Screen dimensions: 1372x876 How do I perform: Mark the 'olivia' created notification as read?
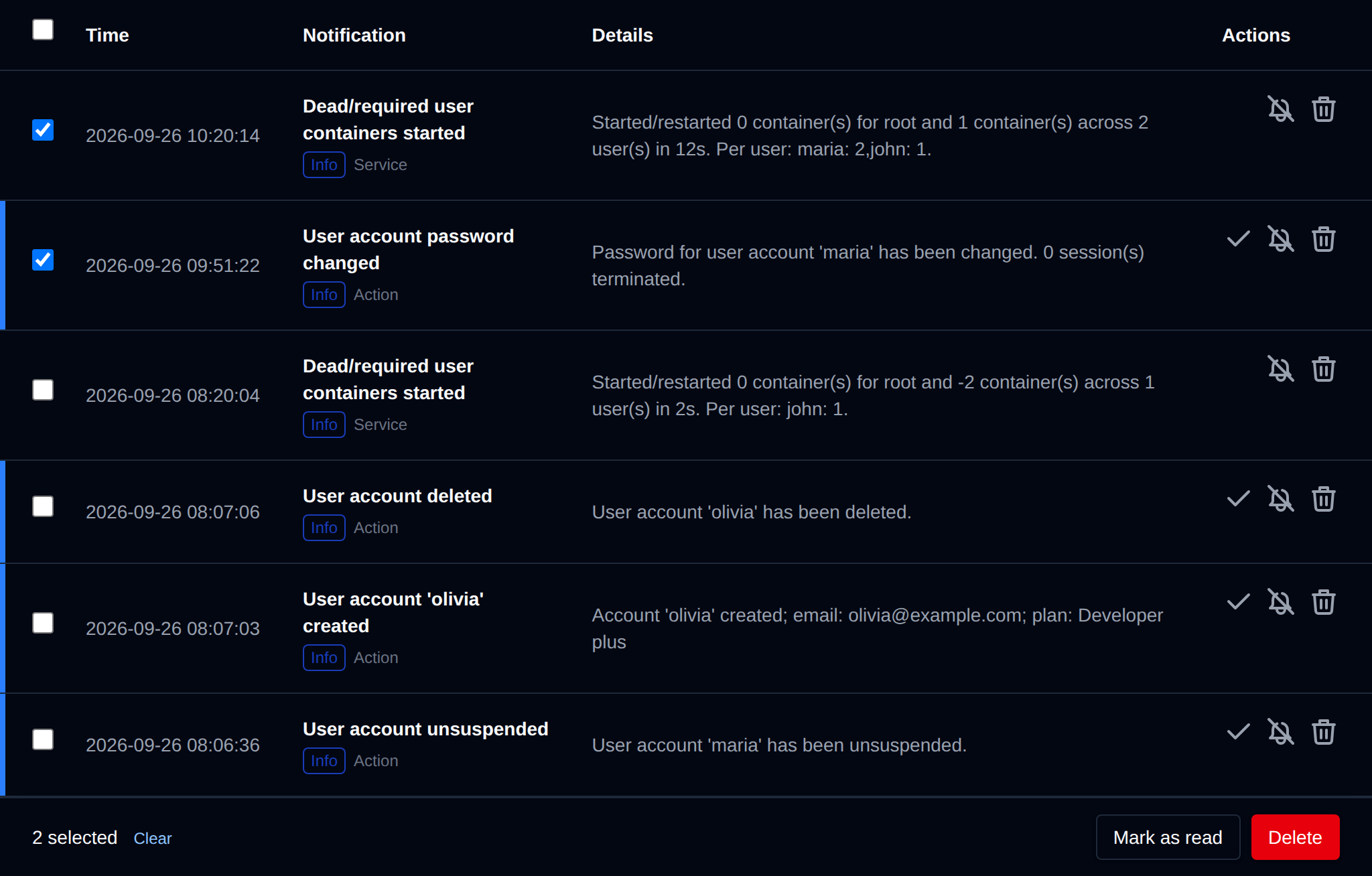(x=1238, y=602)
